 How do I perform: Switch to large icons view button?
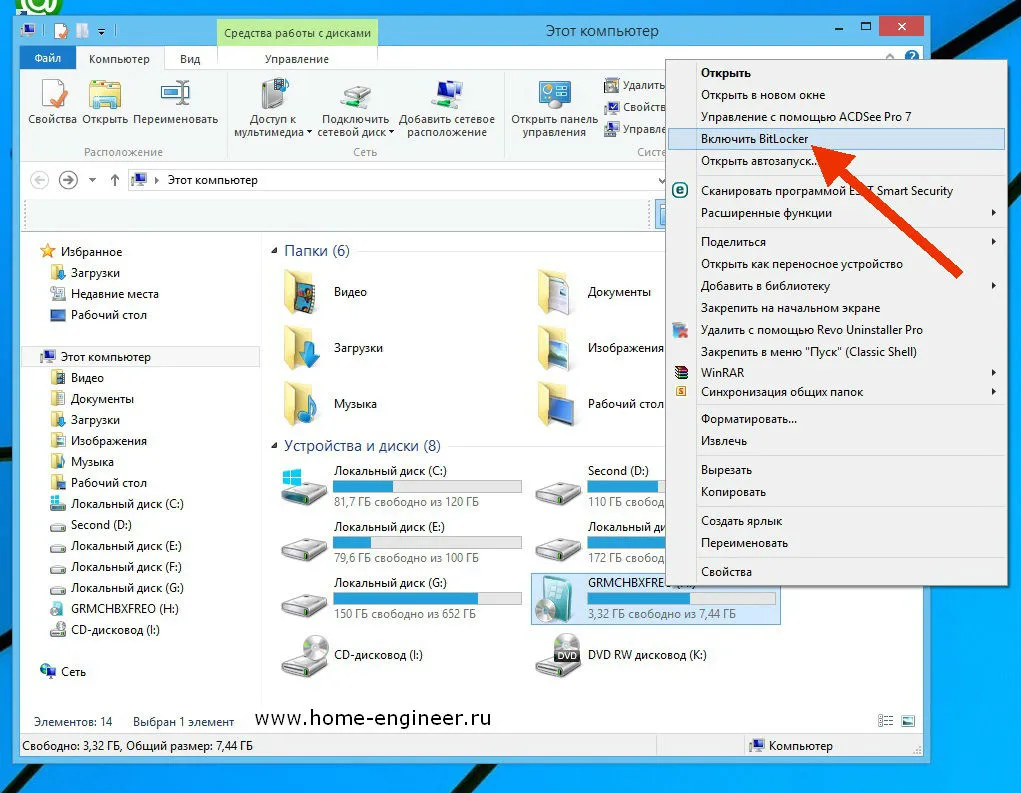(908, 721)
